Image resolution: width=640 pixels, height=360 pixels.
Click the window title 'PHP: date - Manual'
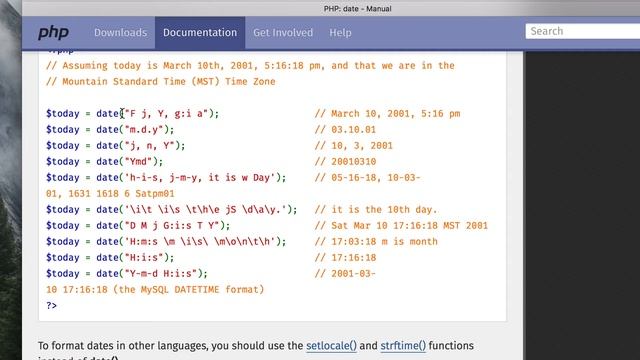tap(358, 9)
